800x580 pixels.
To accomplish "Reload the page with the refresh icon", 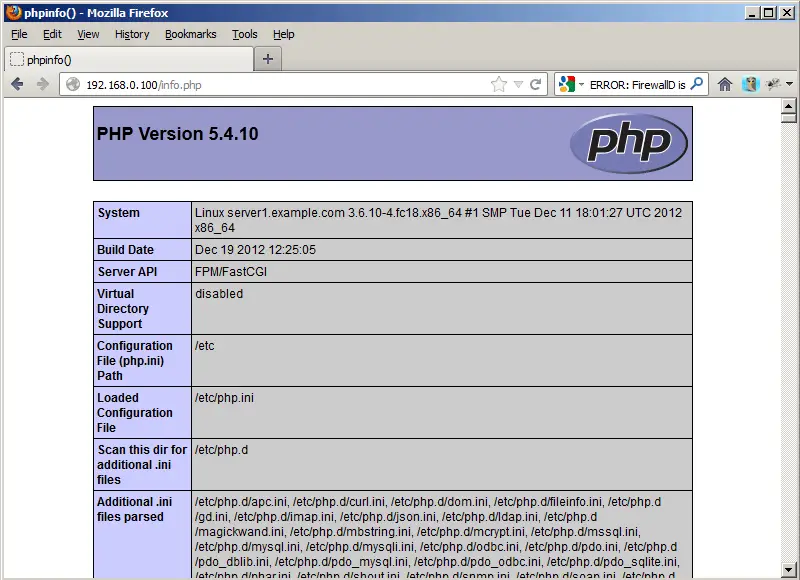I will click(536, 85).
